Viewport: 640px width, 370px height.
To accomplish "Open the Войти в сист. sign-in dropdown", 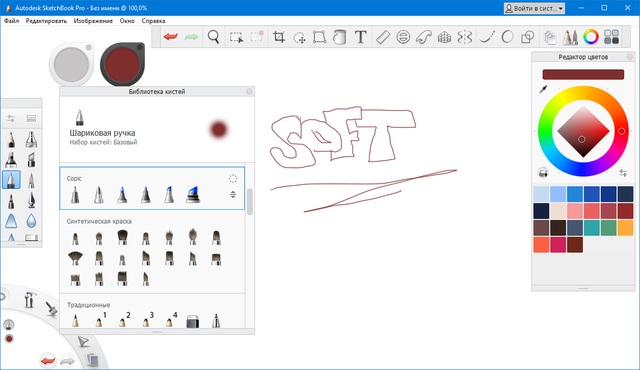I will [x=534, y=8].
